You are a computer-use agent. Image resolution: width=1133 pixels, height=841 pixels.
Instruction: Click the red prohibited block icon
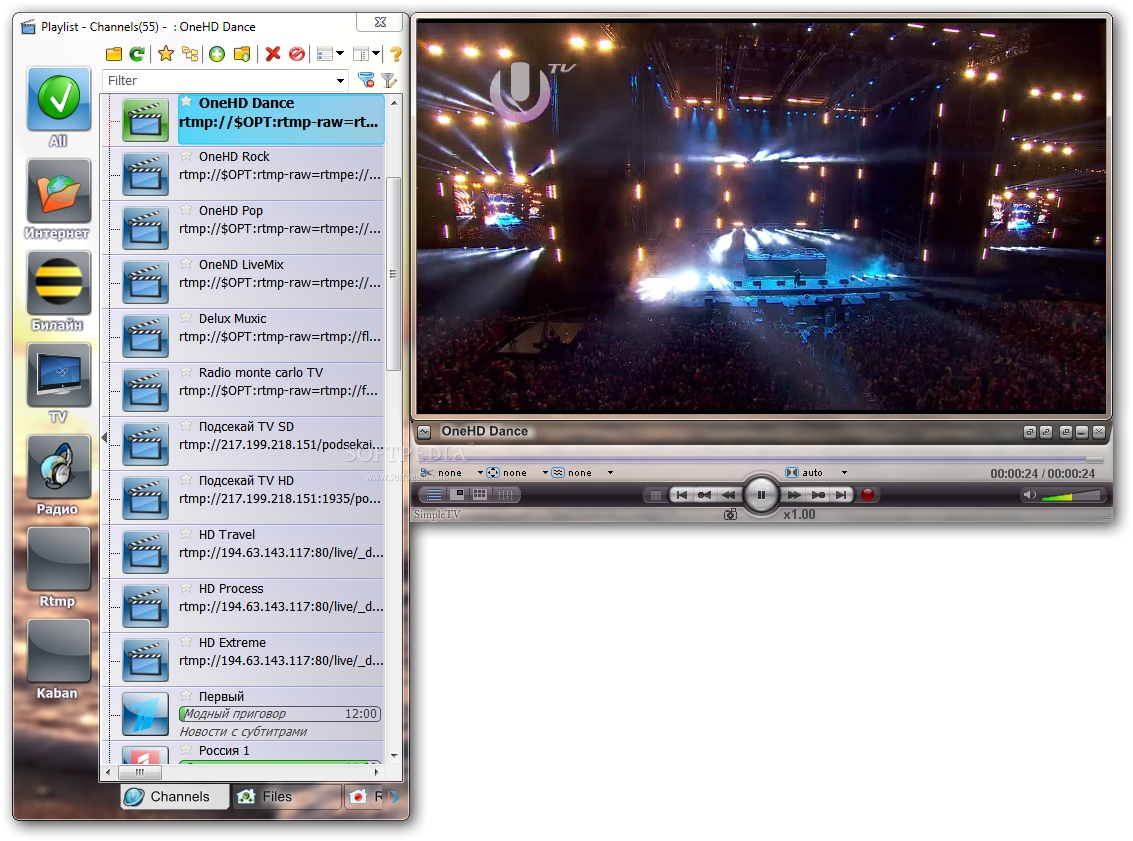coord(296,54)
